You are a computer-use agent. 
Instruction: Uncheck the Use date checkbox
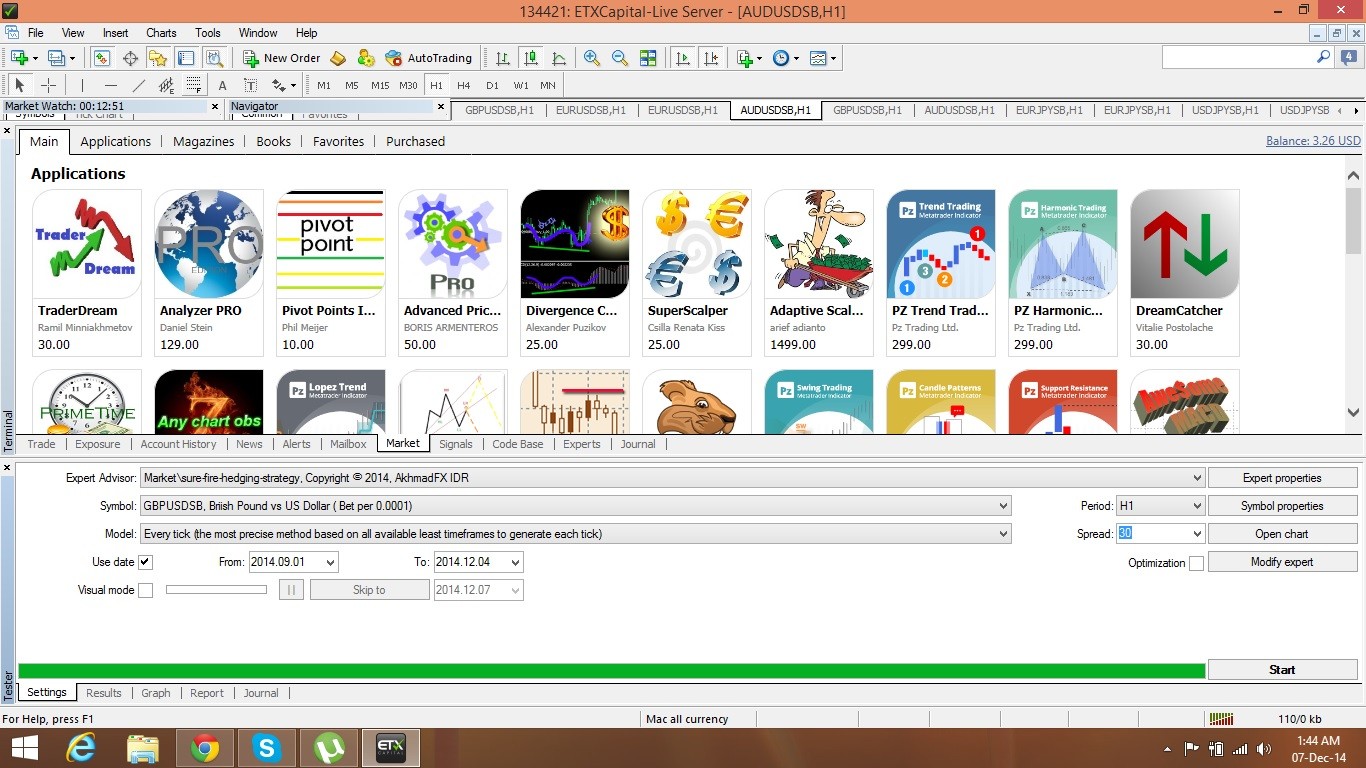click(x=146, y=562)
